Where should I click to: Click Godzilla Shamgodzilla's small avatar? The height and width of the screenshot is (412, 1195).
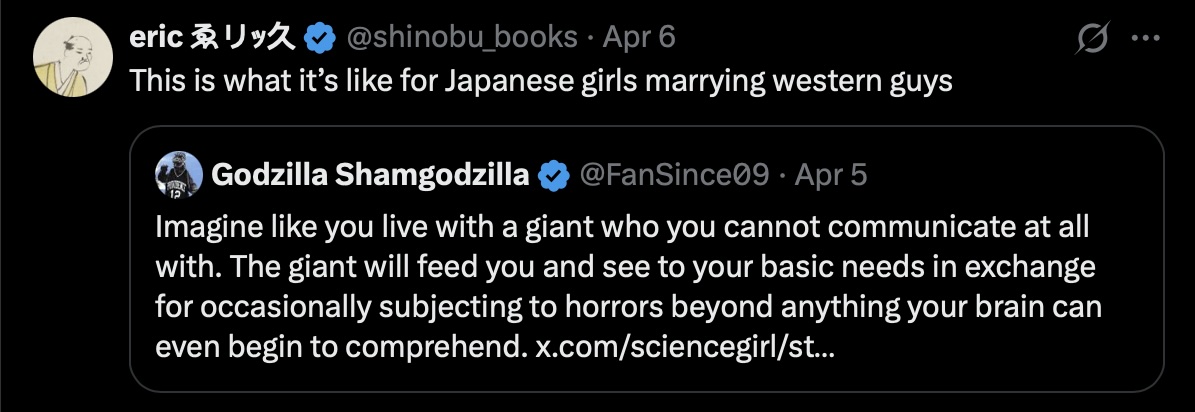(x=179, y=175)
